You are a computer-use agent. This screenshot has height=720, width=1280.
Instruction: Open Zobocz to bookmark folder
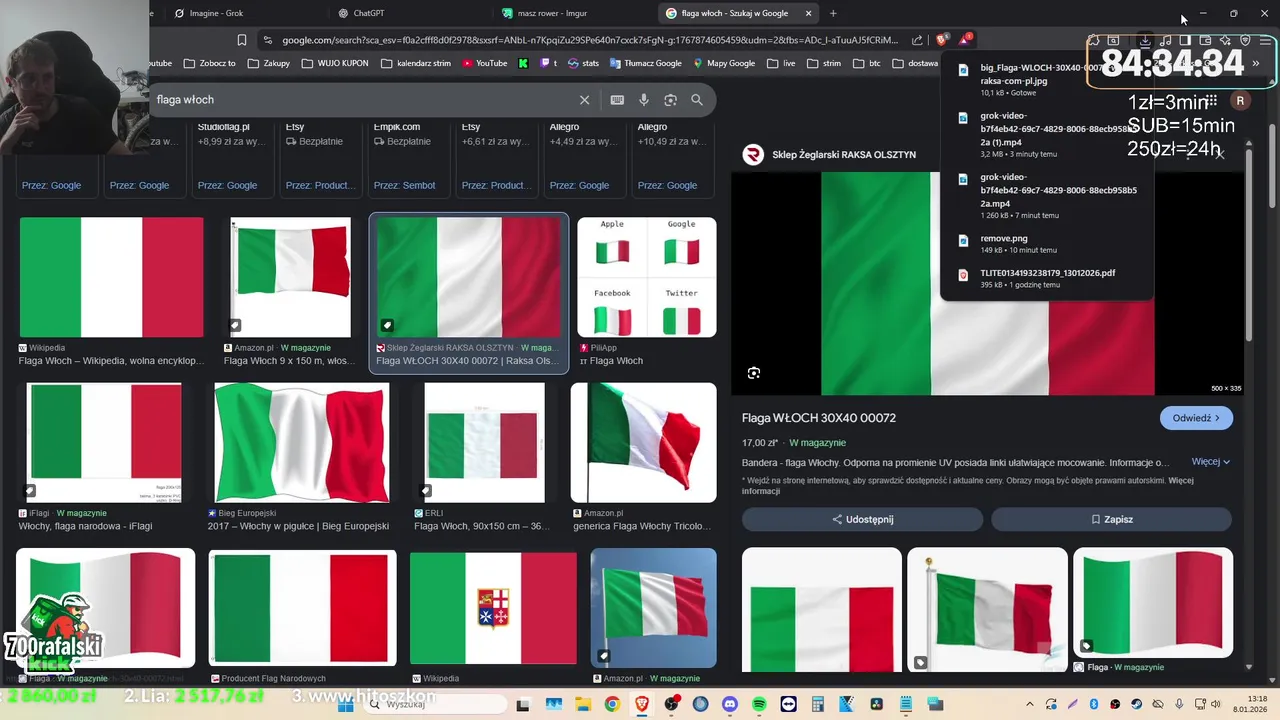(209, 63)
